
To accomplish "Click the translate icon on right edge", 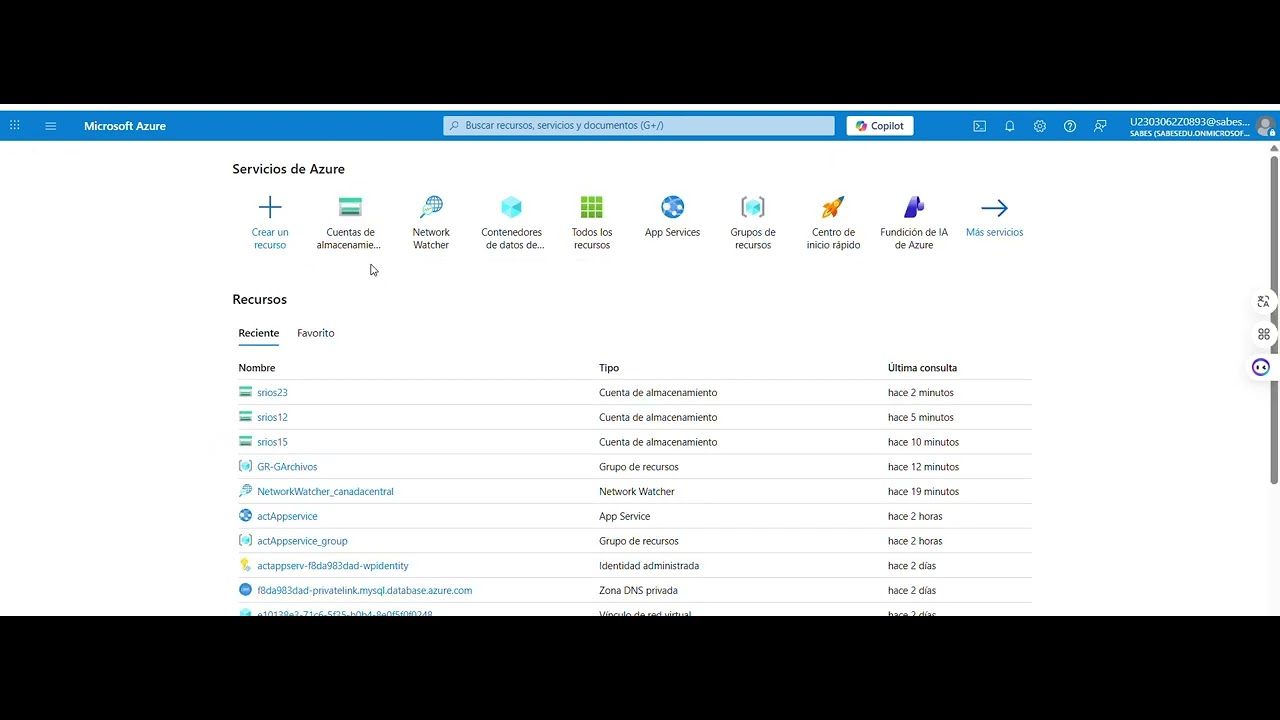I will point(1263,302).
